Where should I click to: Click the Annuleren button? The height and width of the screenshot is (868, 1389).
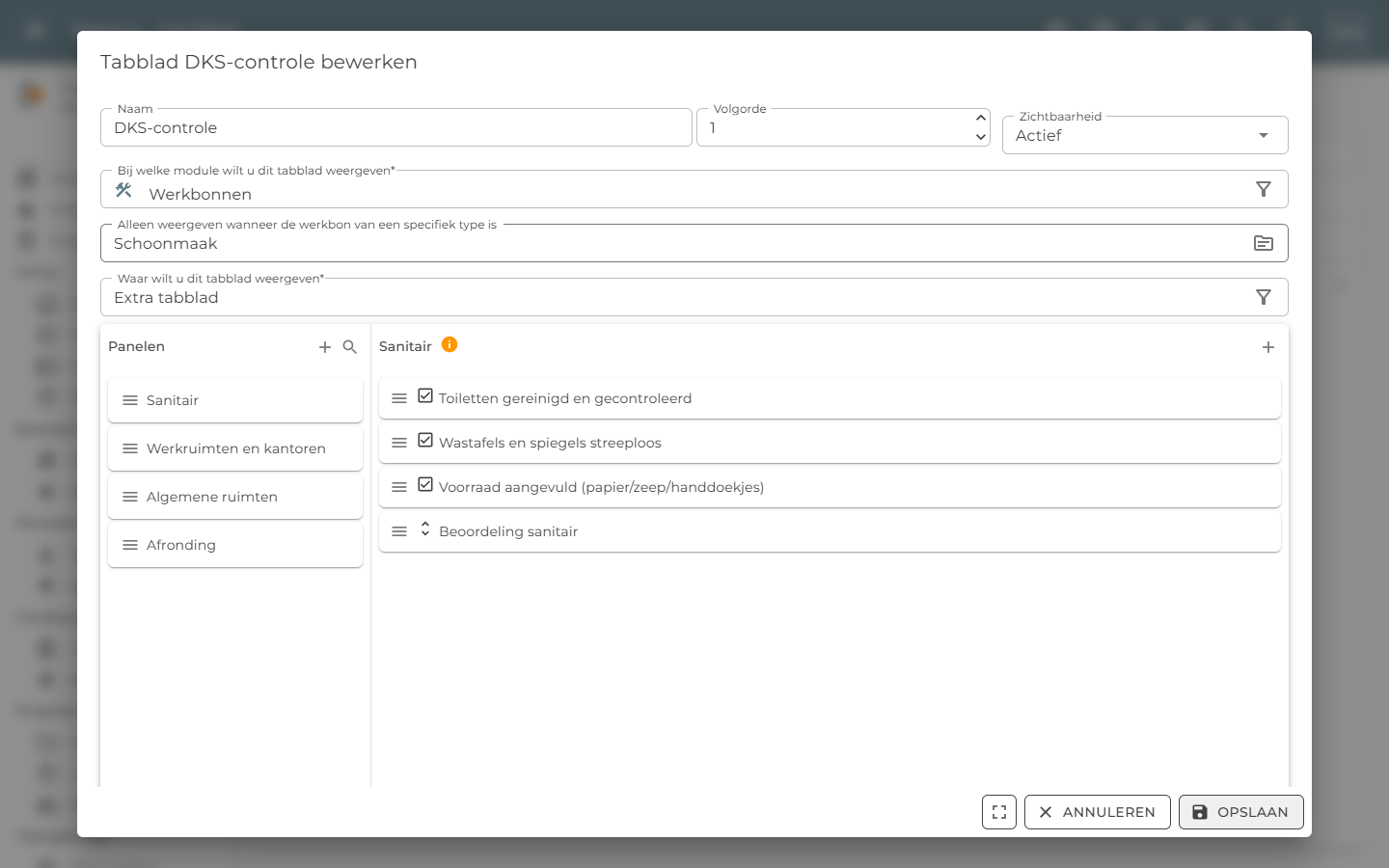(x=1098, y=812)
